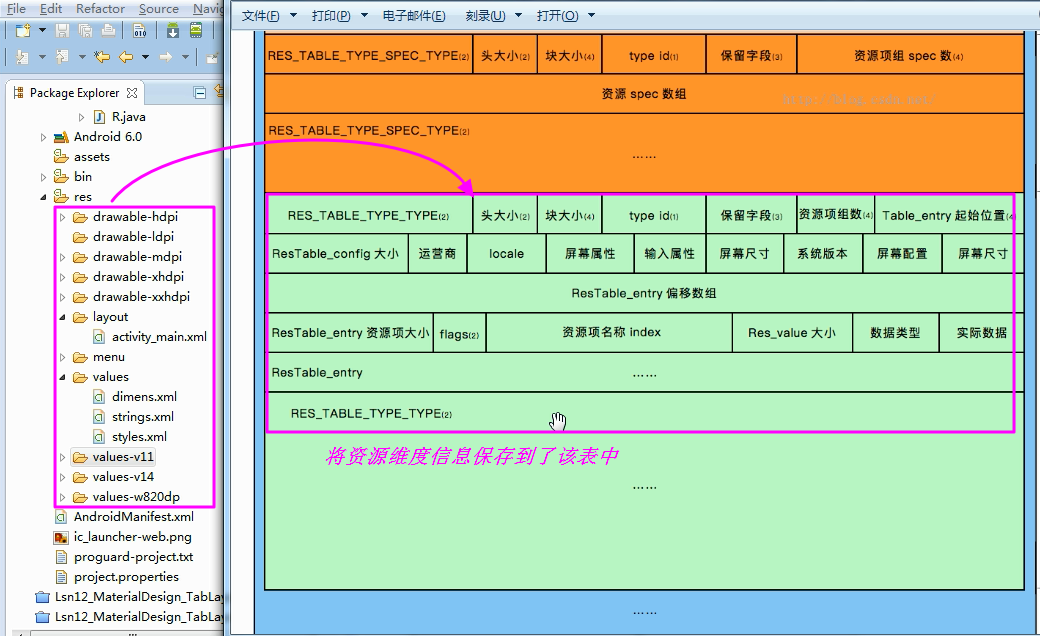This screenshot has width=1040, height=636.
Task: Open the Source menu
Action: (x=158, y=9)
